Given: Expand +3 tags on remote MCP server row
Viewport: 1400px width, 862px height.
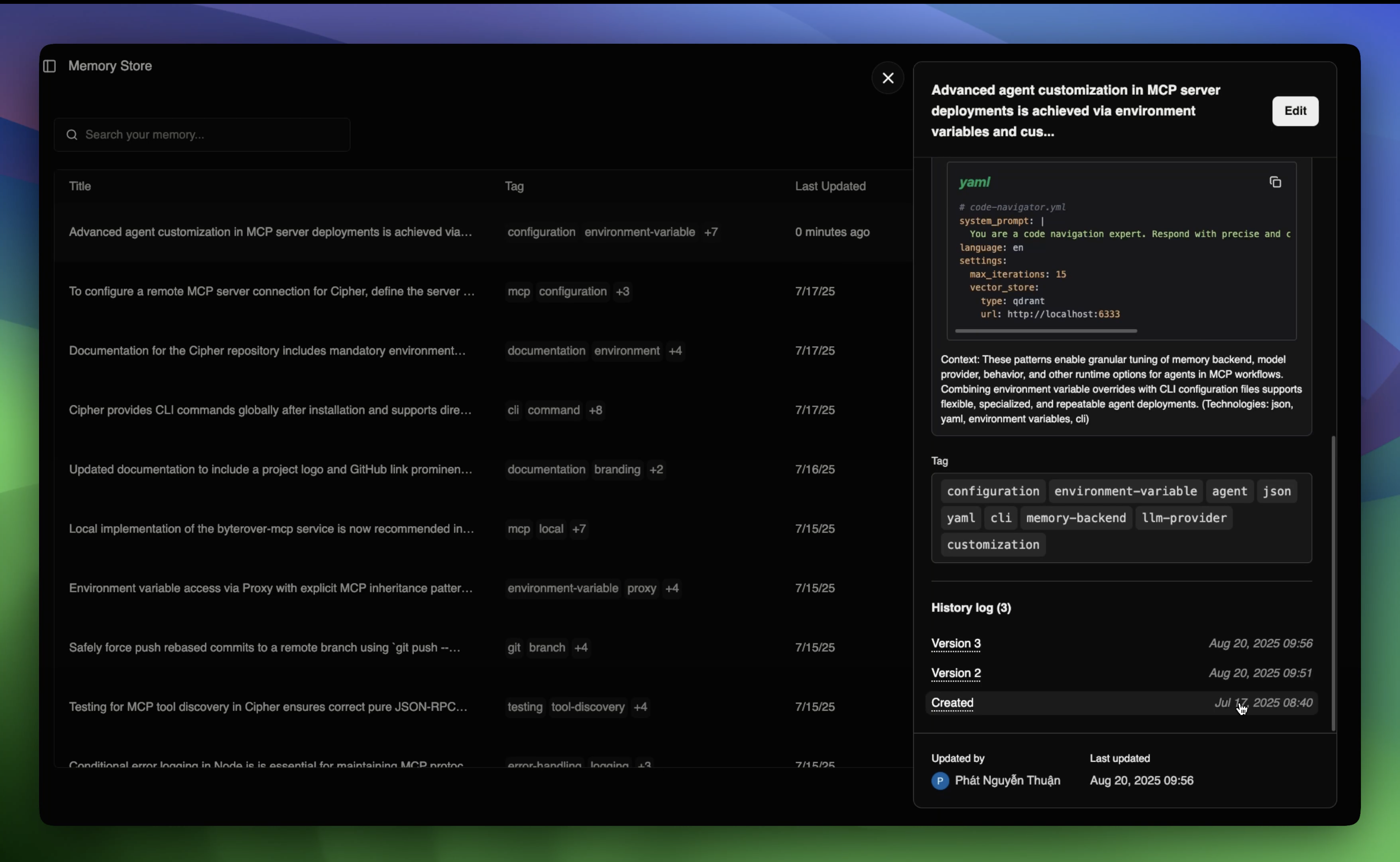Looking at the screenshot, I should pos(622,291).
